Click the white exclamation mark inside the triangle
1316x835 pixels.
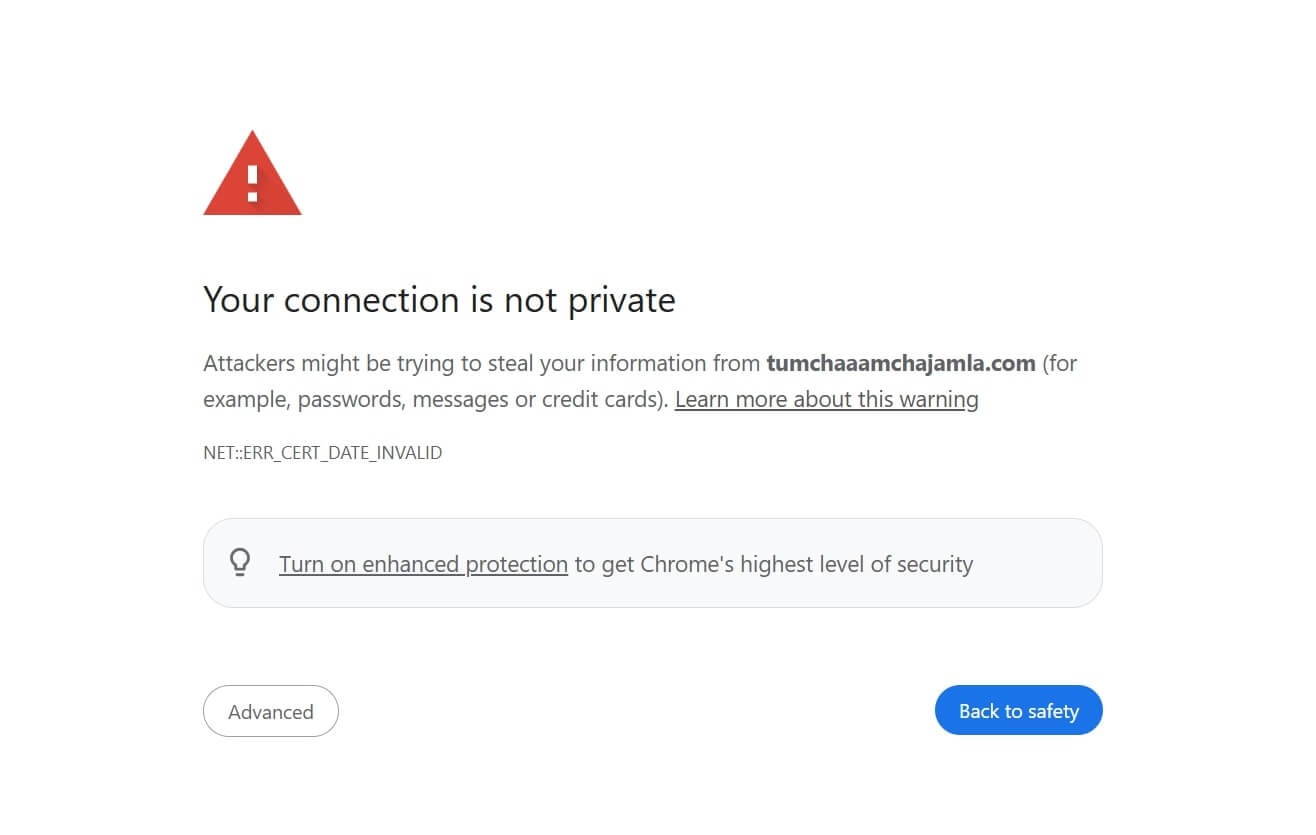252,182
